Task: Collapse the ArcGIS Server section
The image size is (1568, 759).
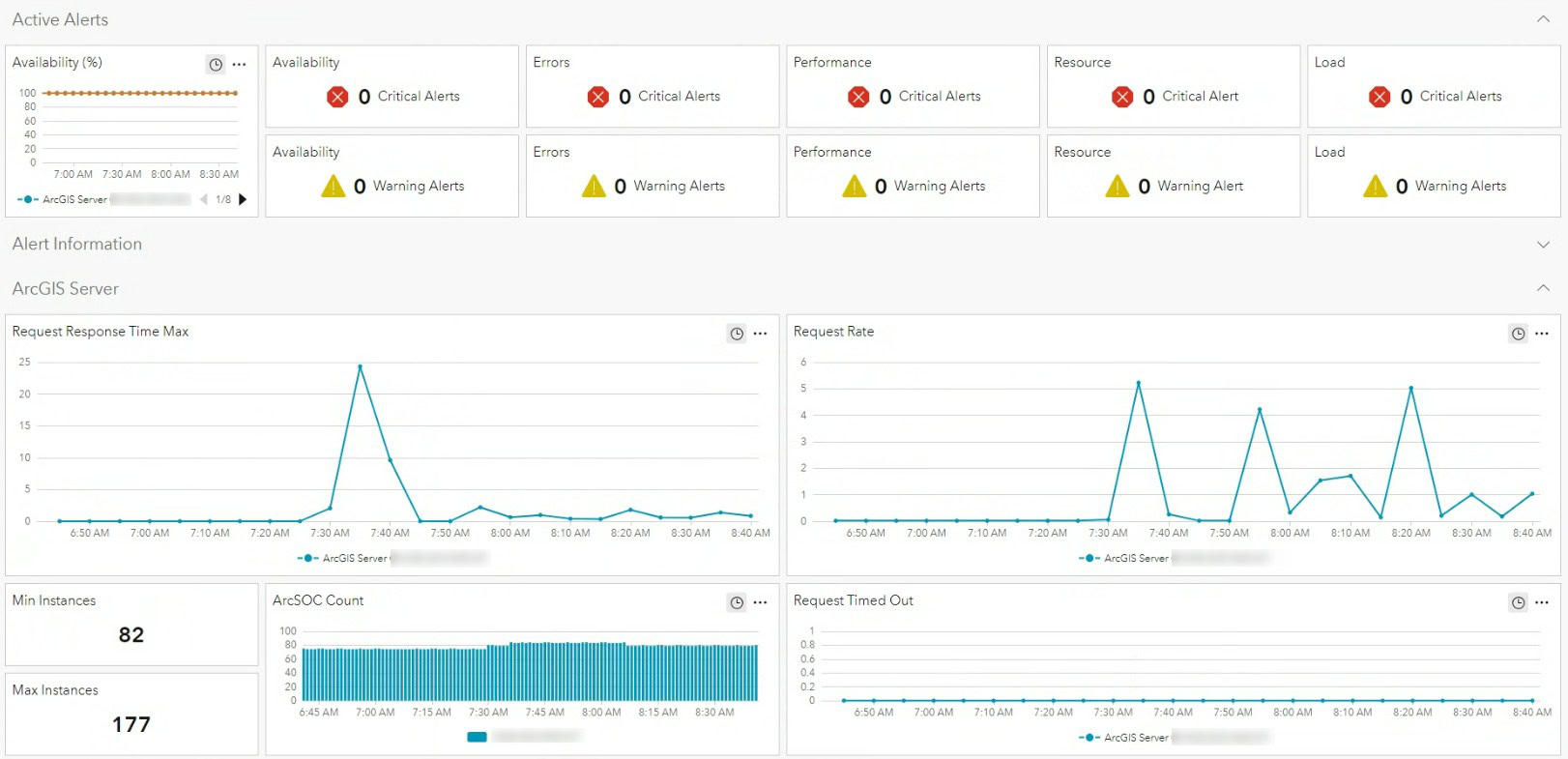Action: (x=1543, y=288)
